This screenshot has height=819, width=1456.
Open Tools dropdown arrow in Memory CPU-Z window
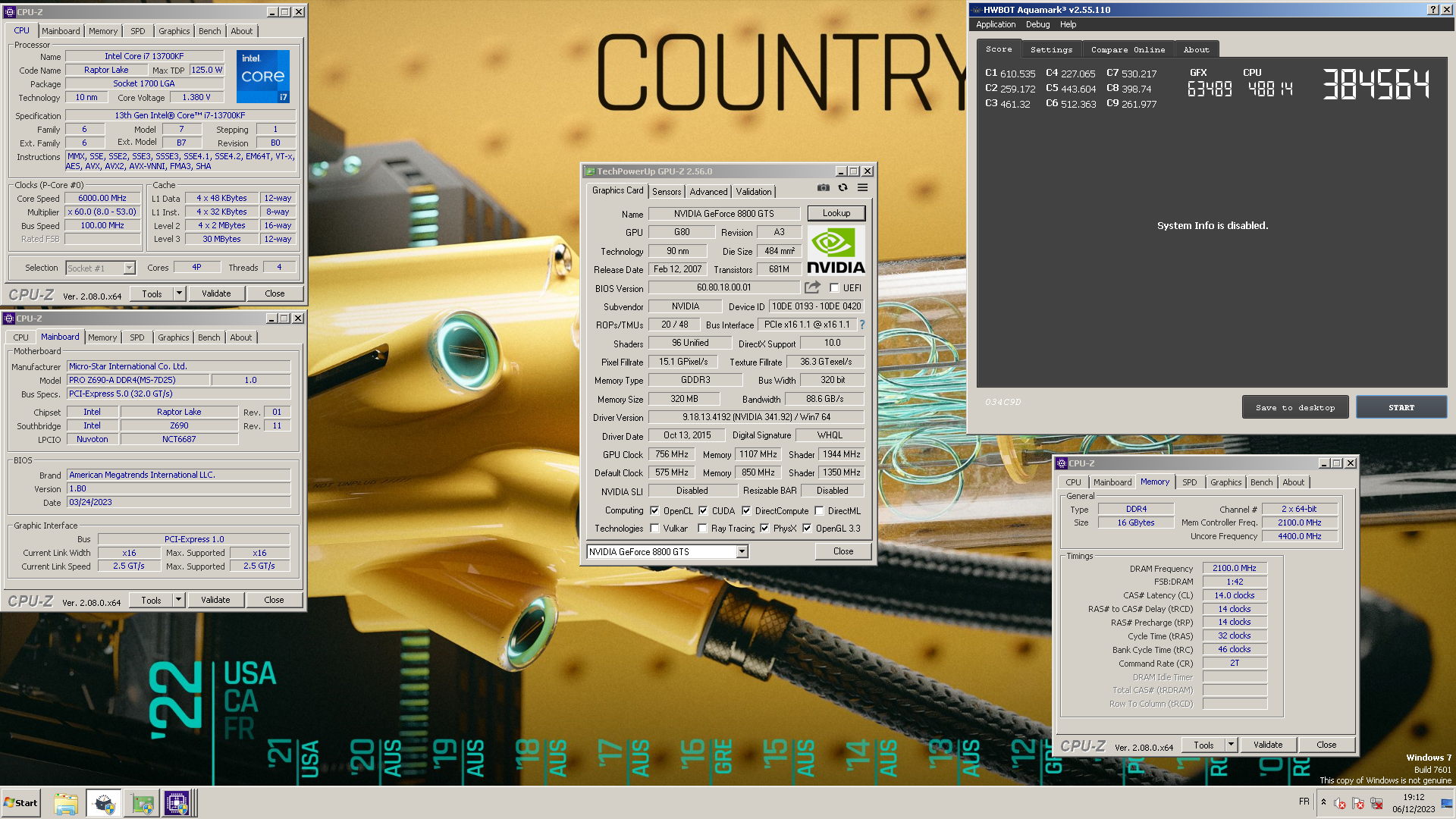[x=1231, y=745]
